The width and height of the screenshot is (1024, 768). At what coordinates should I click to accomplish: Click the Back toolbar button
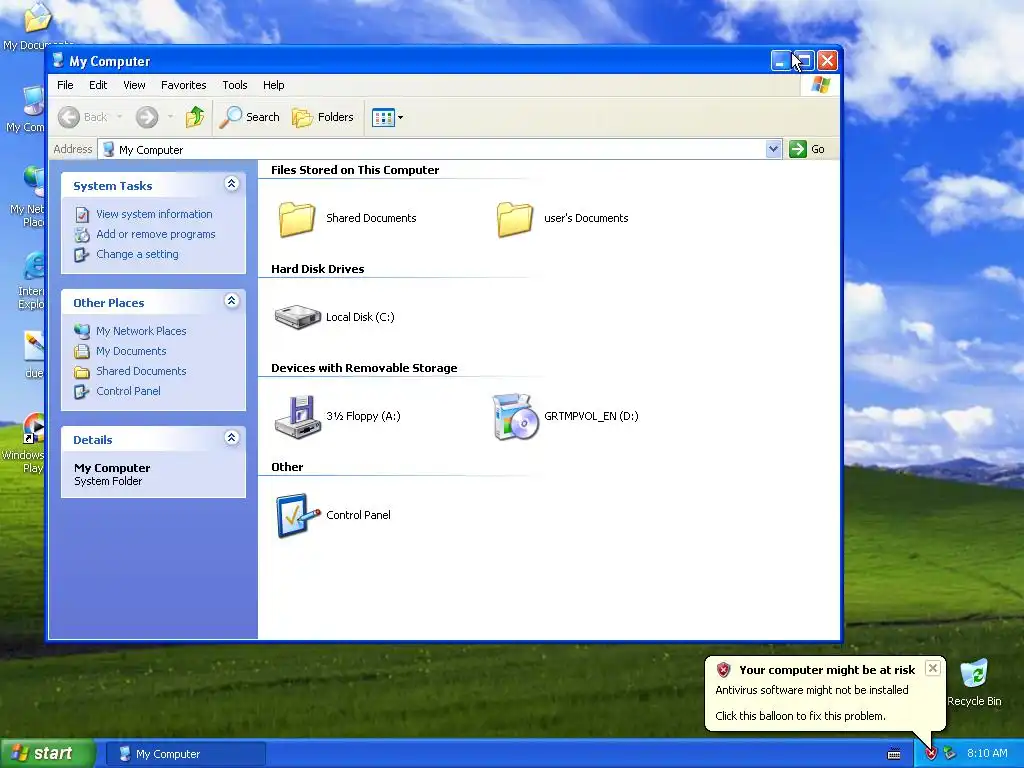click(x=83, y=117)
